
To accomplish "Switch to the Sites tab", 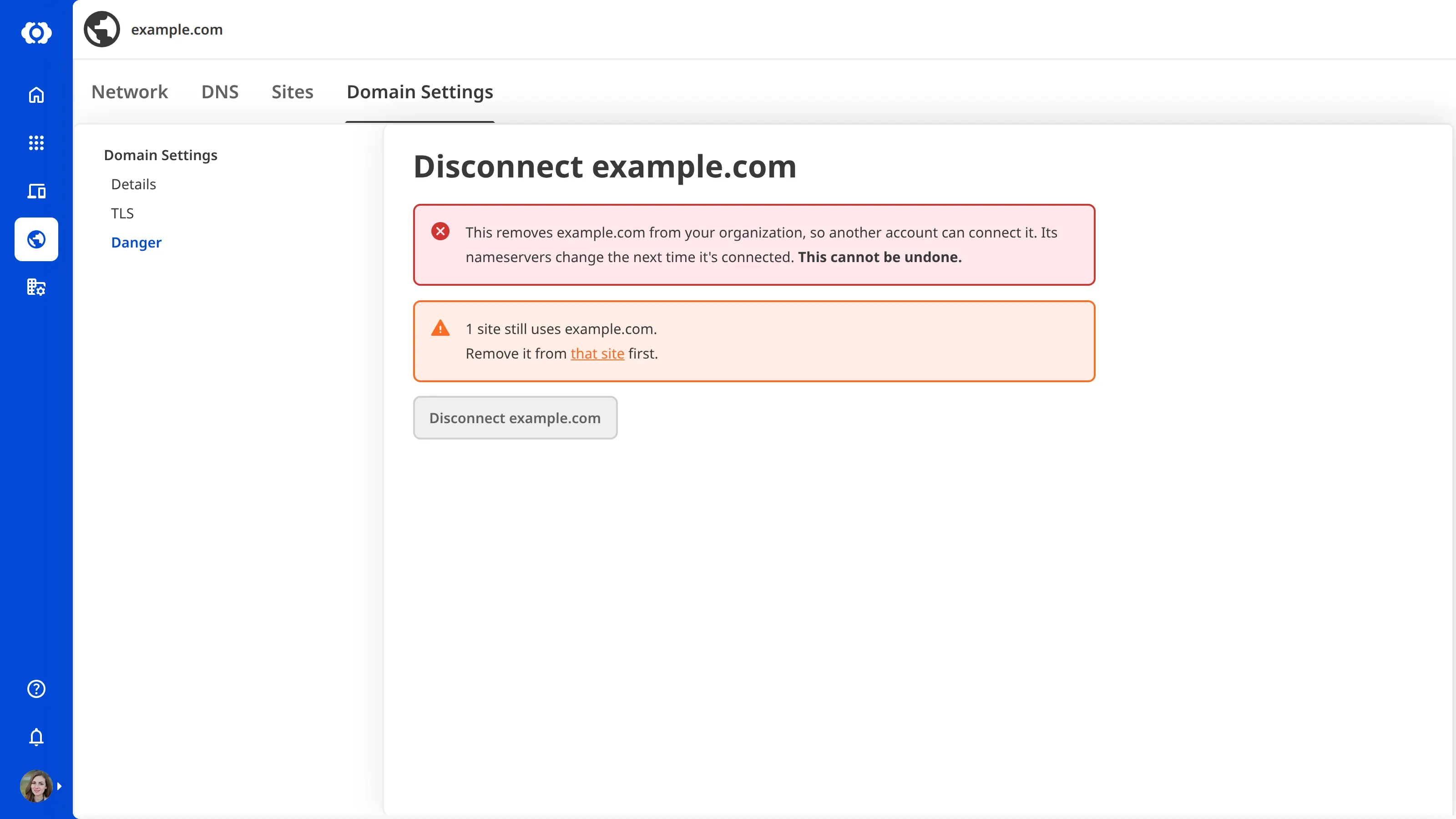I will tap(292, 91).
